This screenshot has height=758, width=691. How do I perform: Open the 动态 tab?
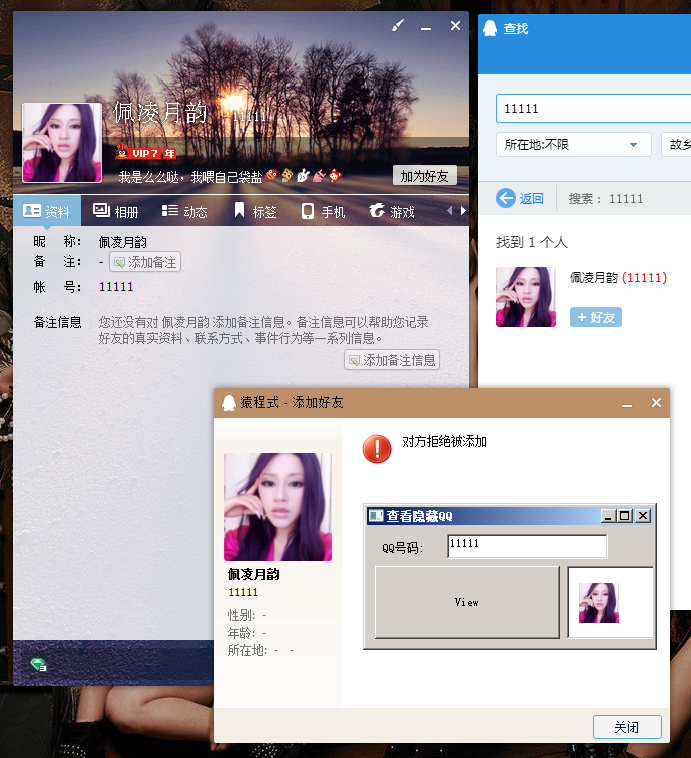184,211
